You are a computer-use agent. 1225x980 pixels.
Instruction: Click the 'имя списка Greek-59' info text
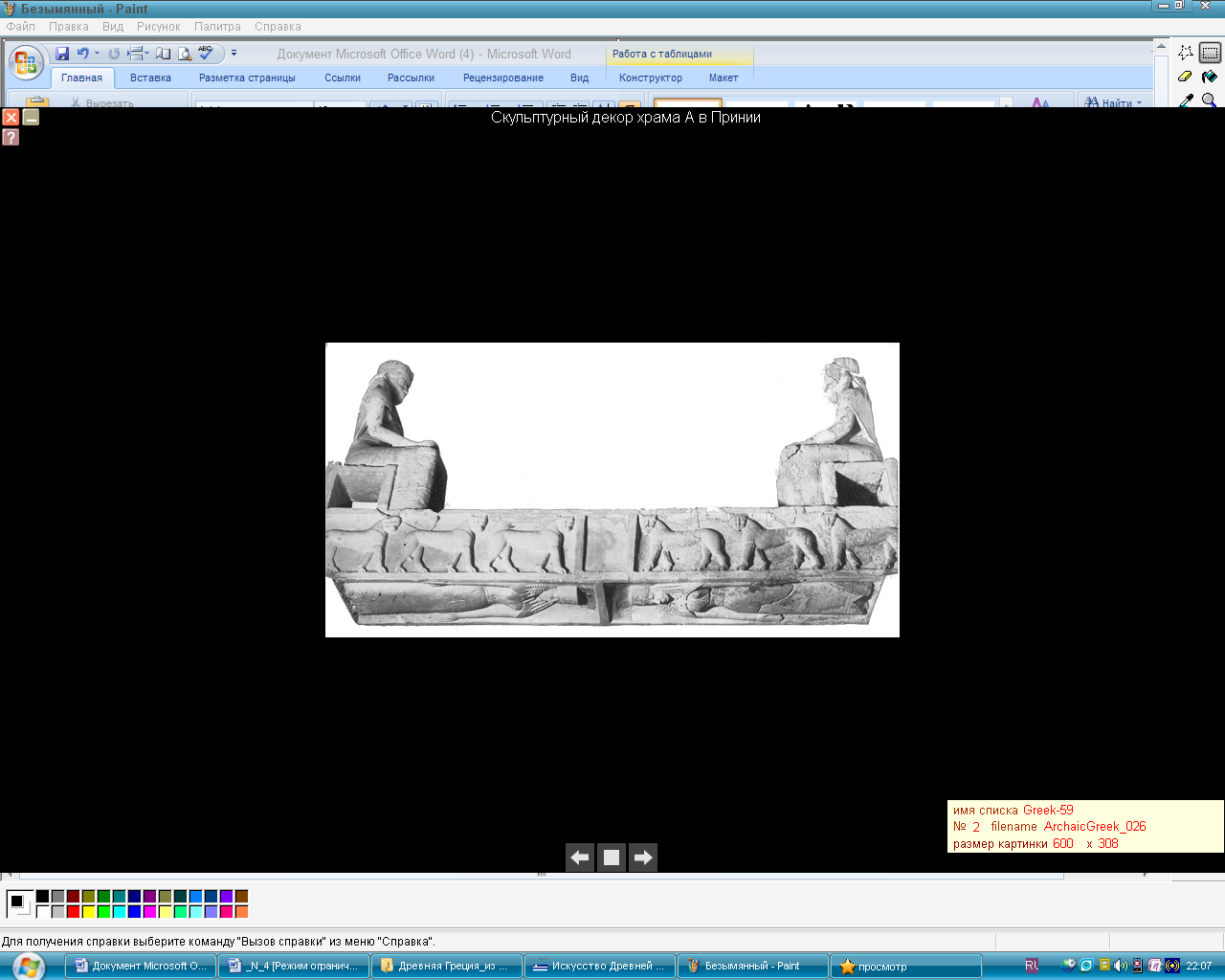[1013, 810]
